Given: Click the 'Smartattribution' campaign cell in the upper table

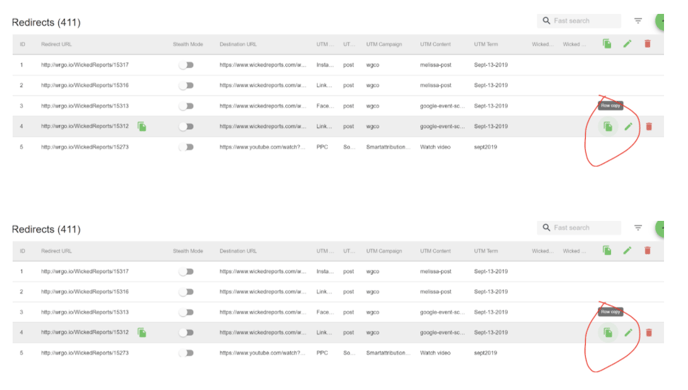Looking at the screenshot, I should pos(388,147).
